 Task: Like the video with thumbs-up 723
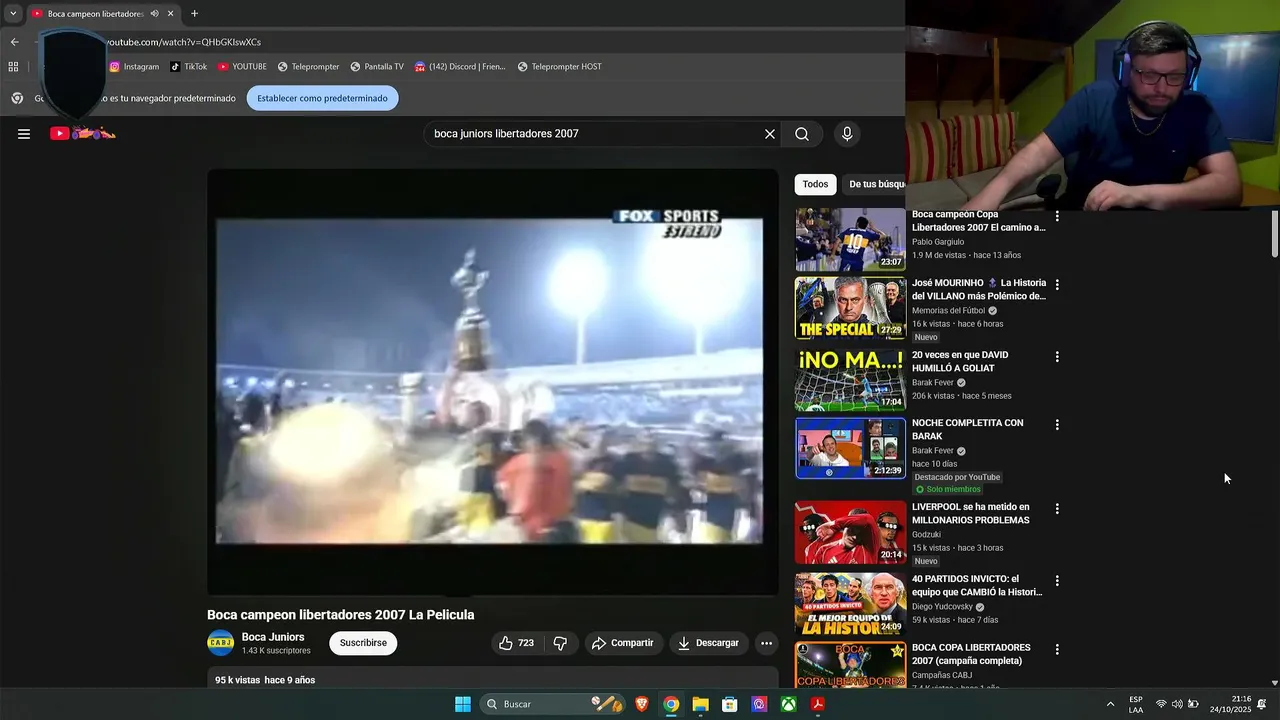(516, 643)
